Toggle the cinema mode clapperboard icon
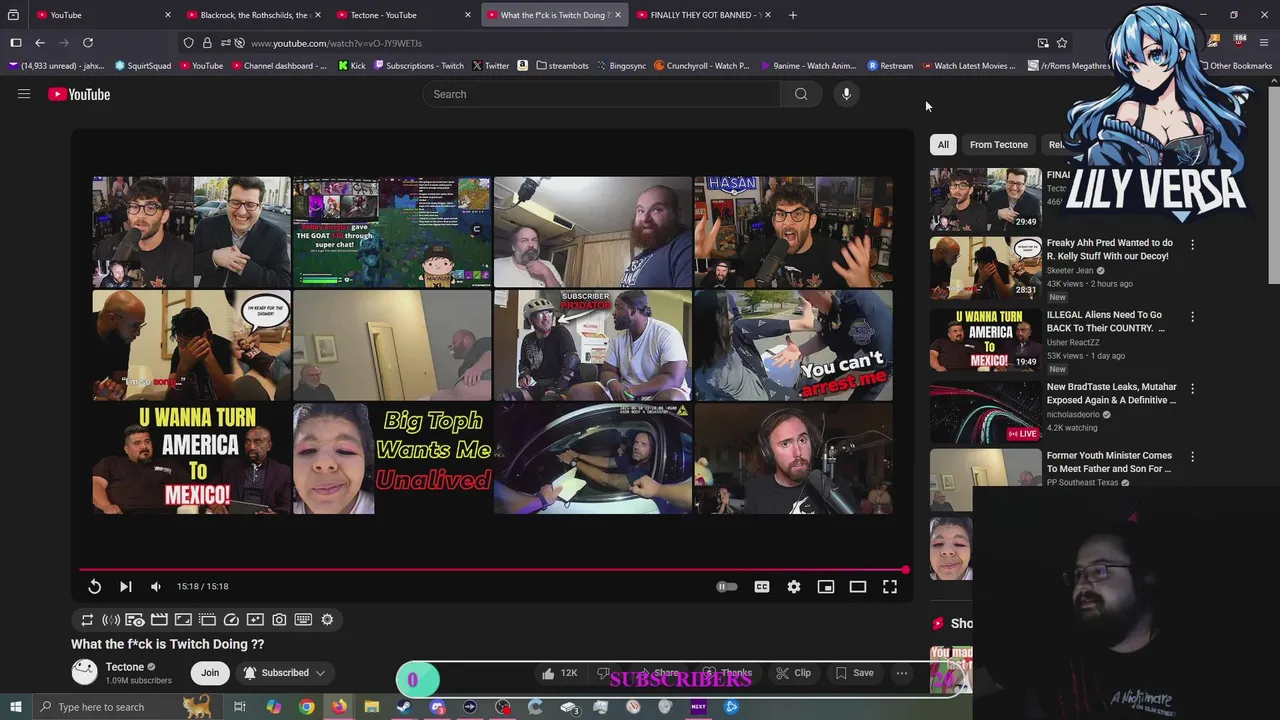Image resolution: width=1280 pixels, height=720 pixels. click(x=159, y=620)
